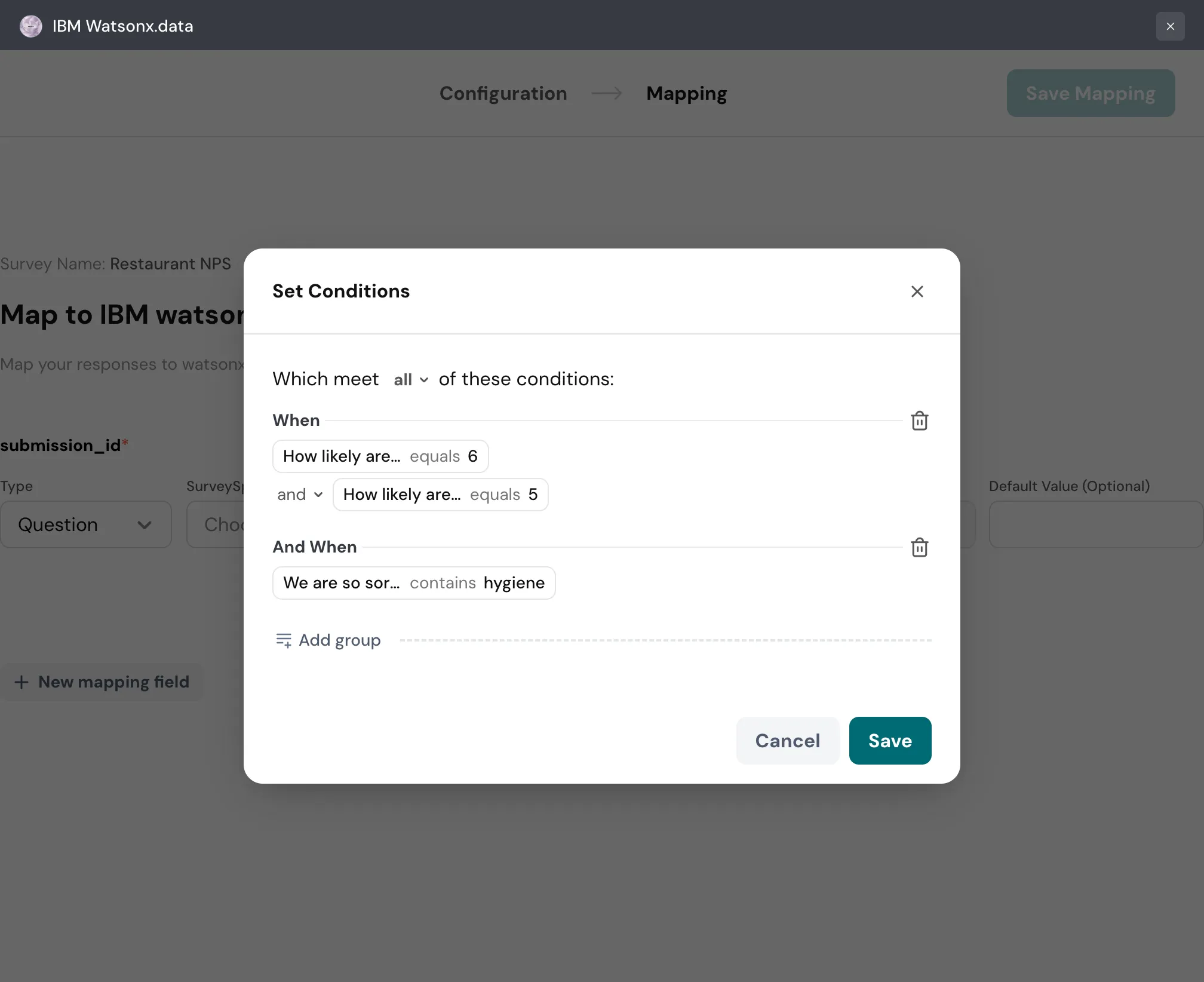This screenshot has height=982, width=1204.
Task: Close the Set Conditions dialog
Action: [917, 291]
